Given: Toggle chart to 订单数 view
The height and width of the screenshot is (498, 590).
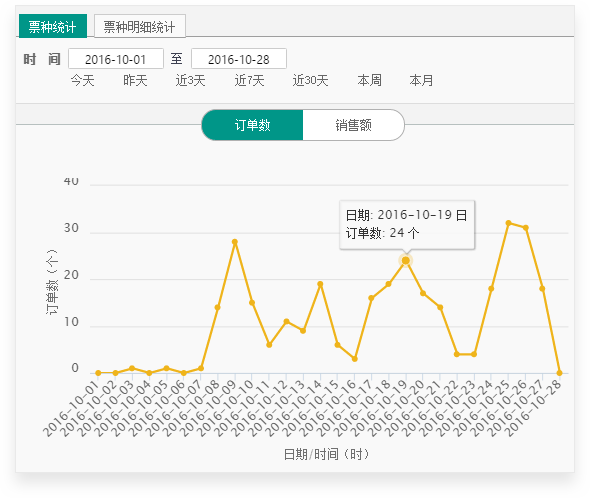Looking at the screenshot, I should pyautogui.click(x=252, y=125).
